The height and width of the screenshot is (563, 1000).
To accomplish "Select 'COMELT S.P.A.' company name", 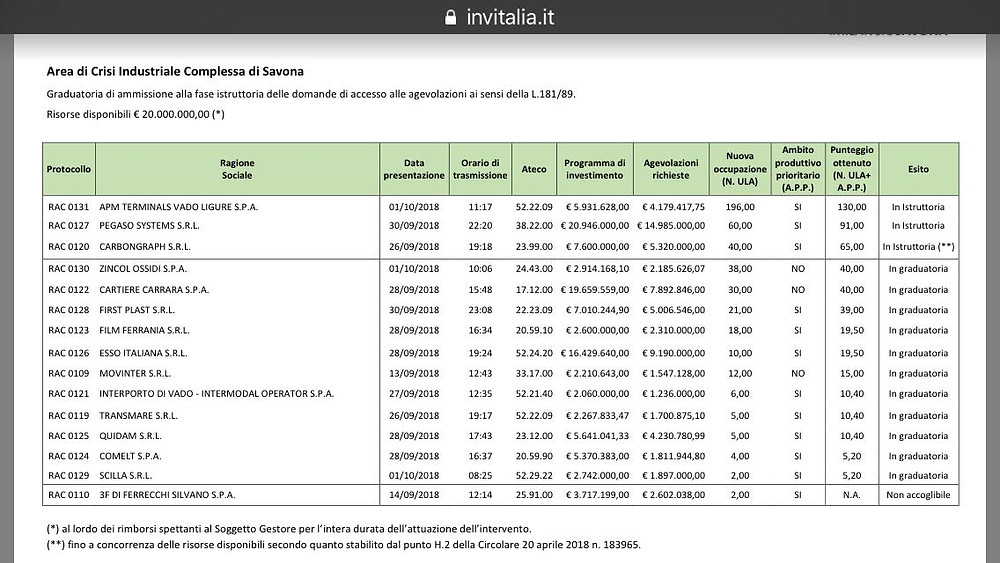I will 130,457.
